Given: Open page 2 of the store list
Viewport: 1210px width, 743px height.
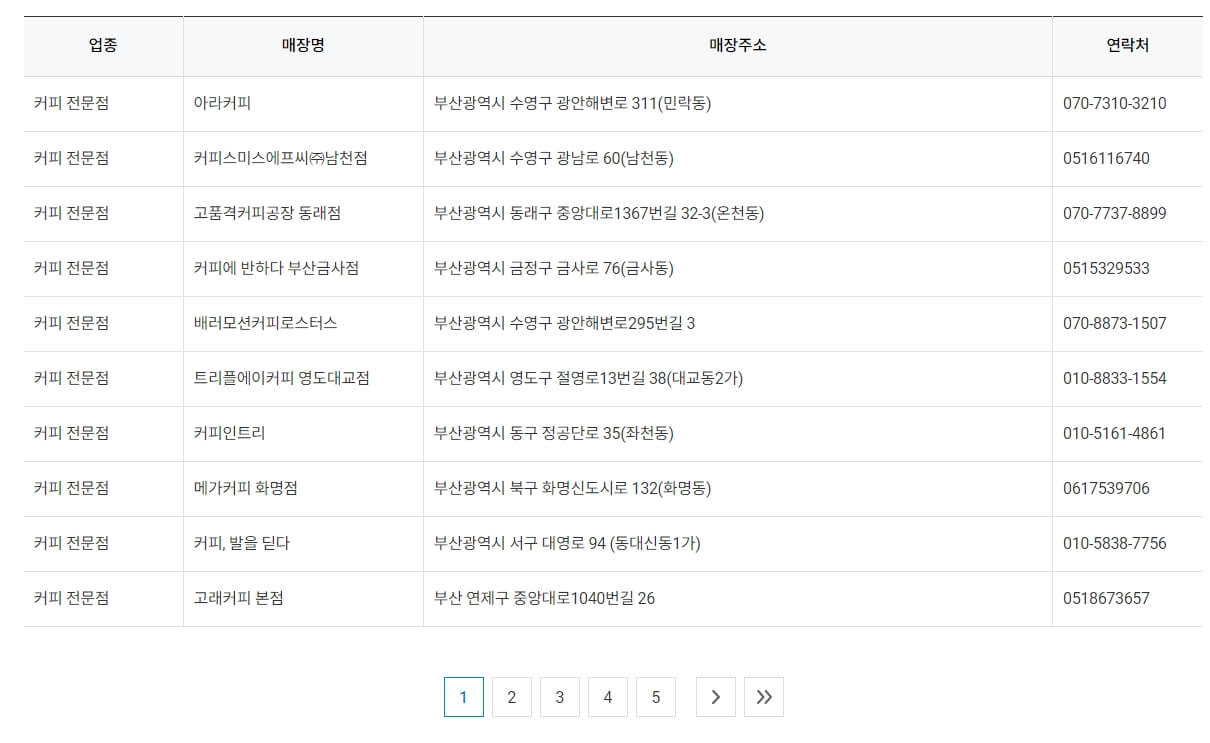Looking at the screenshot, I should tap(512, 697).
